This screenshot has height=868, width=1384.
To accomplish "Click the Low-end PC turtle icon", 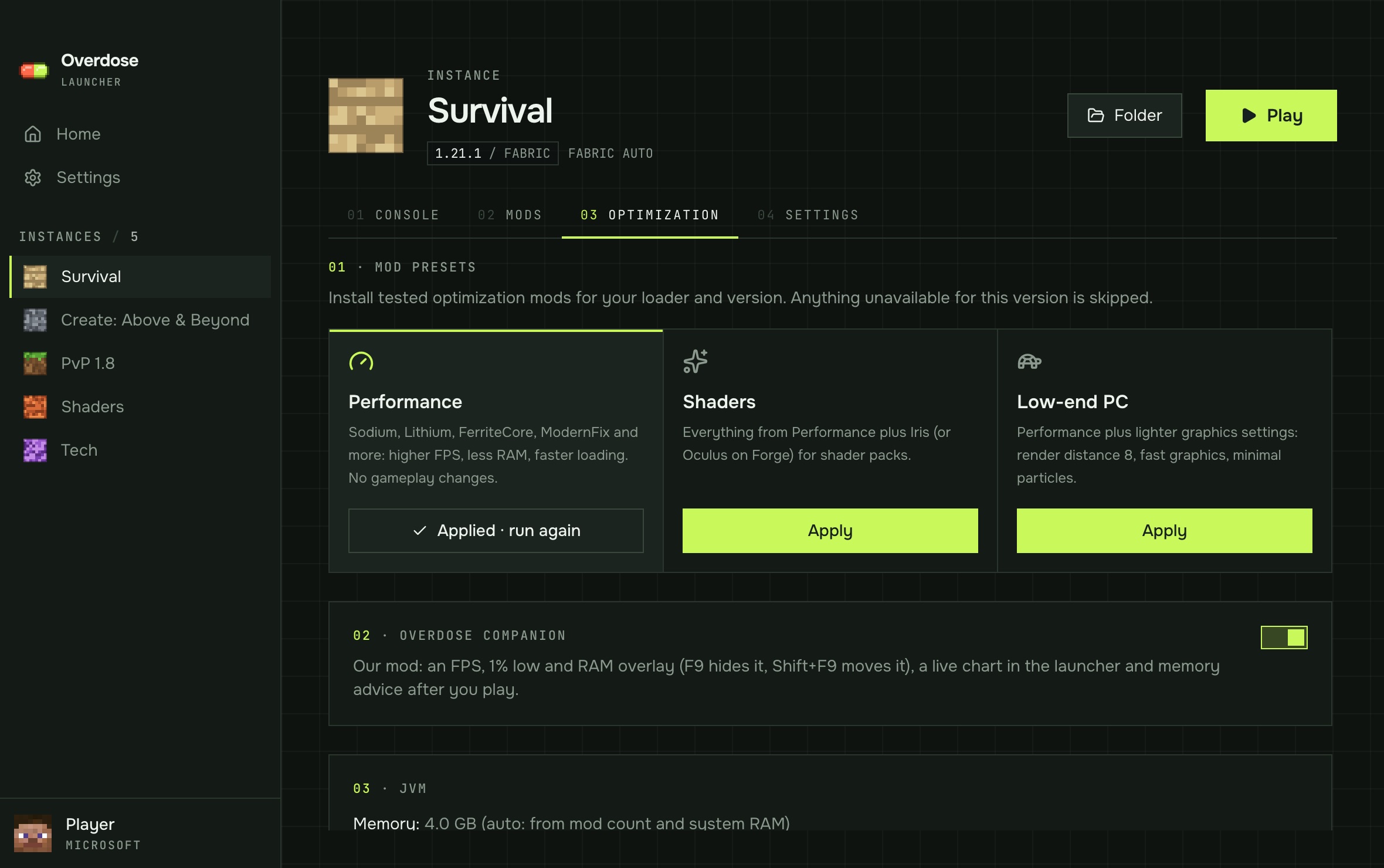I will coord(1029,362).
